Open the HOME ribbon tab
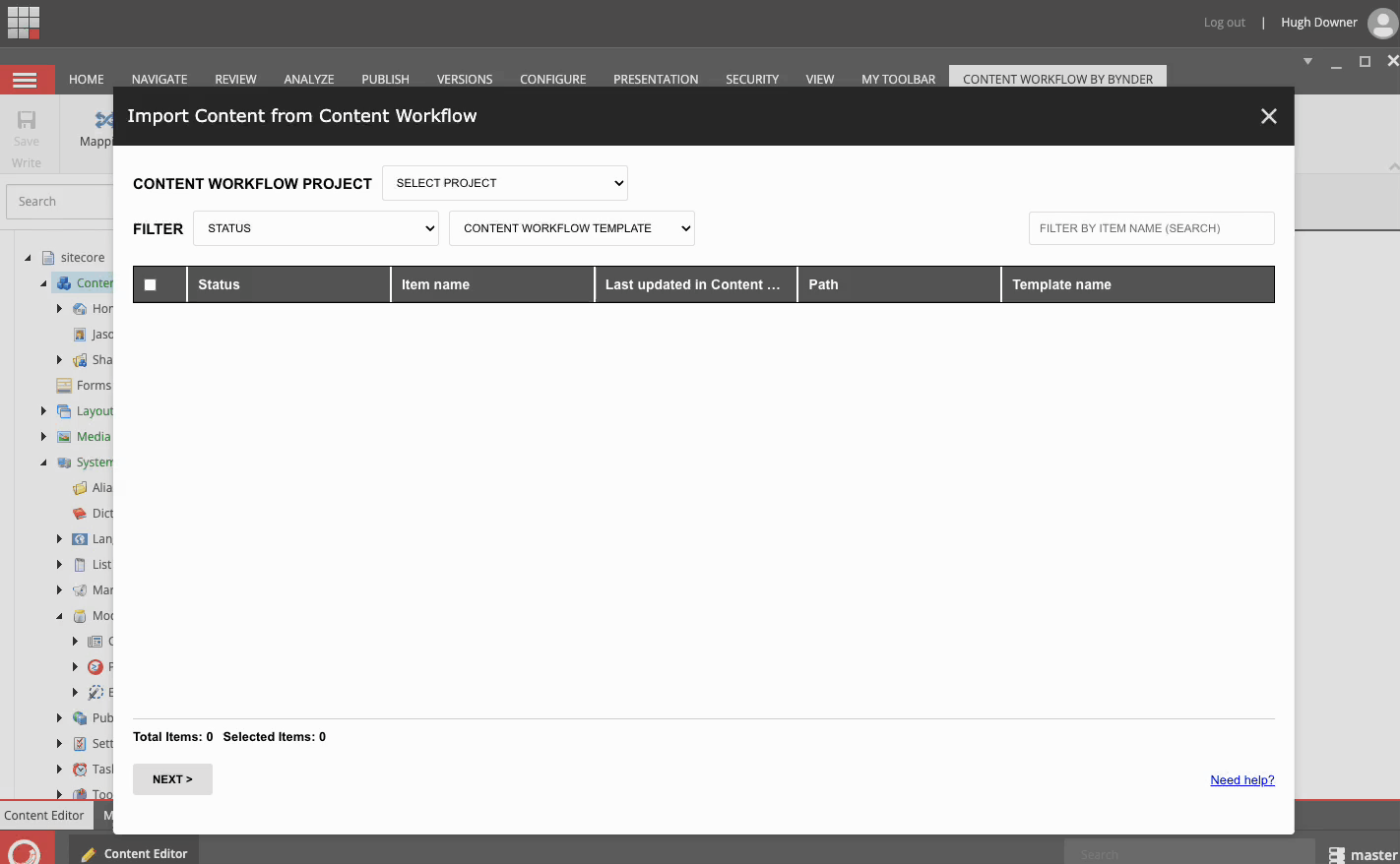1400x864 pixels. click(x=87, y=80)
